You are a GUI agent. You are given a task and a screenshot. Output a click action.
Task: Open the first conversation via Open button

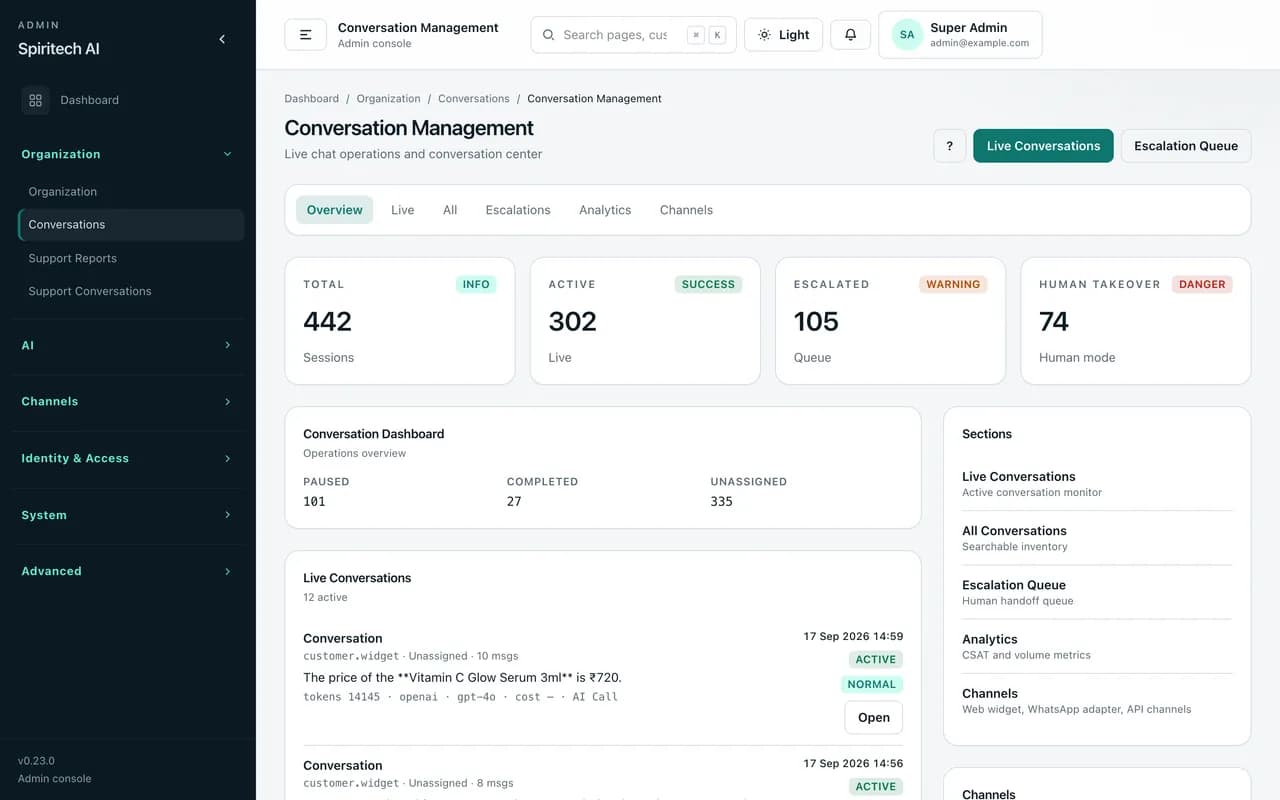tap(874, 717)
